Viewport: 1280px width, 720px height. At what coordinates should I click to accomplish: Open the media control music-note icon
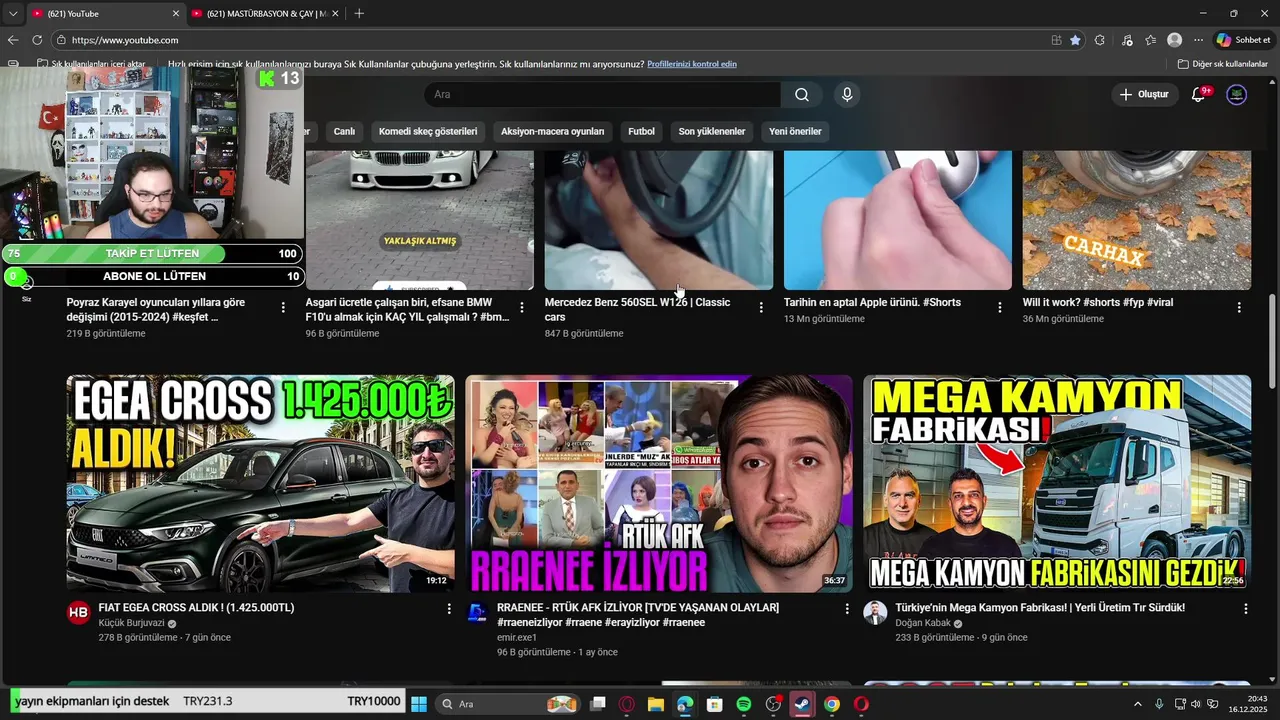(x=1127, y=40)
